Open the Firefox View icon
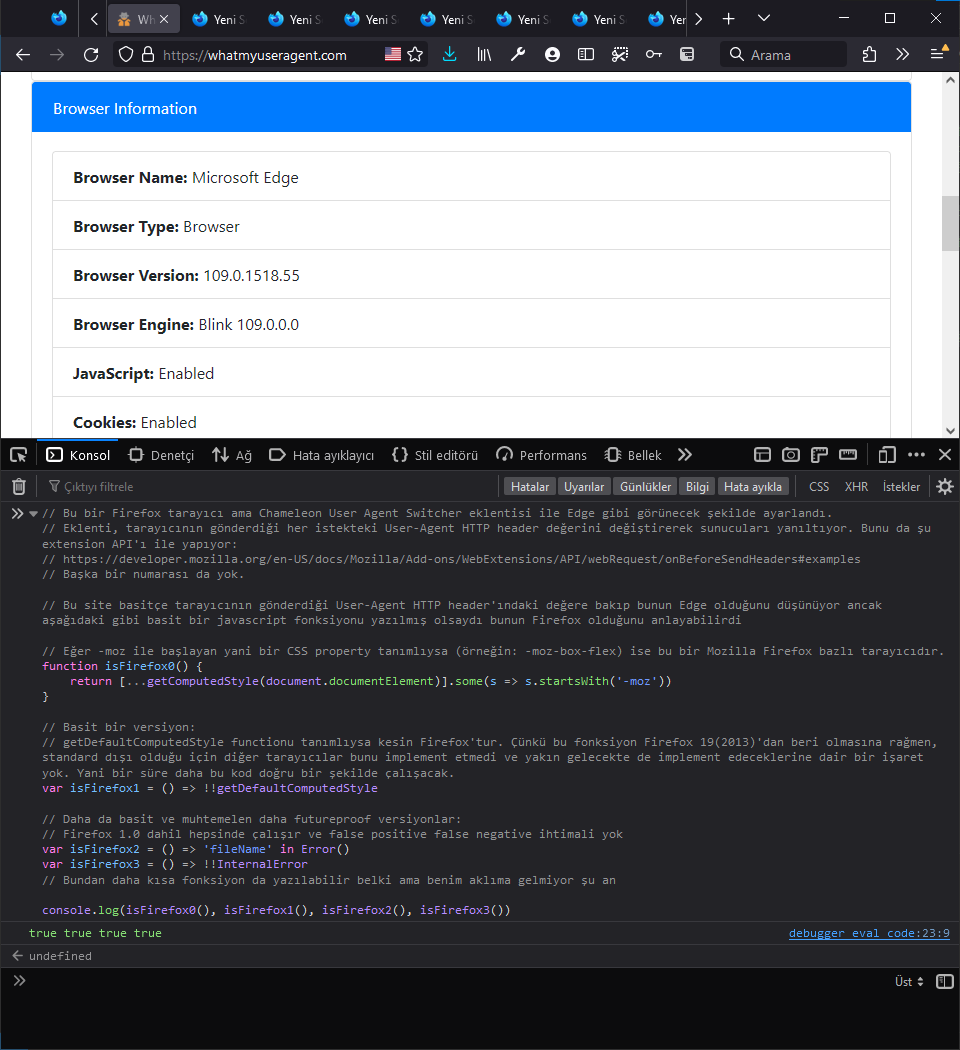Viewport: 960px width, 1050px height. click(59, 19)
